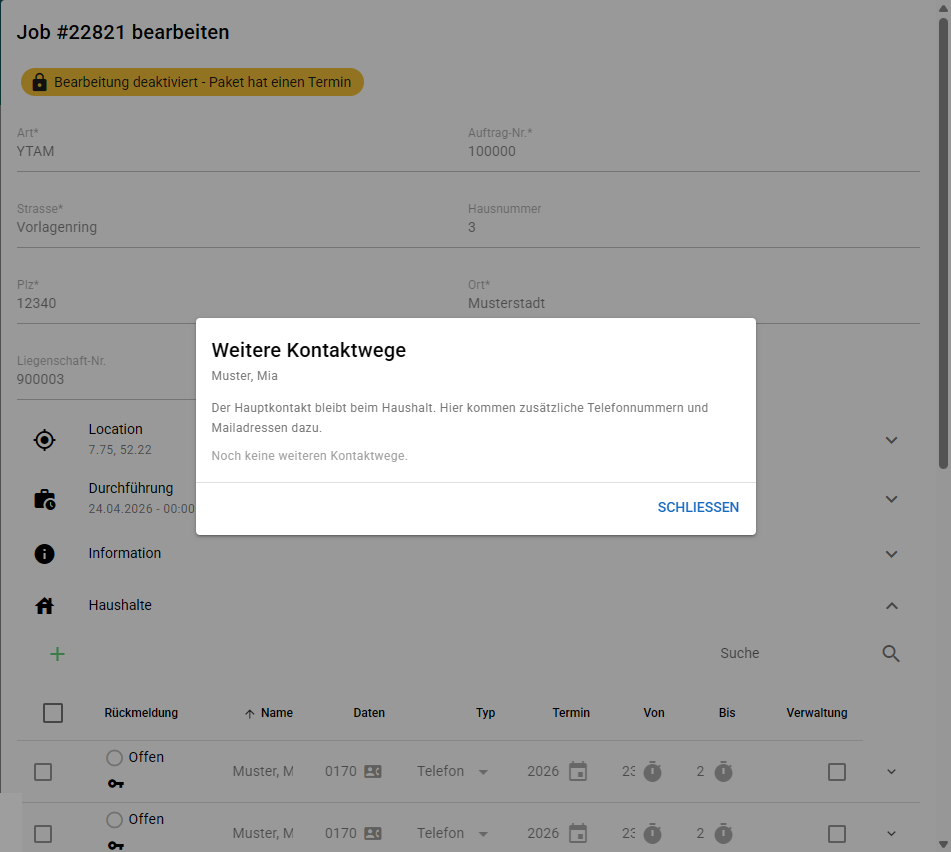Click Von timer icon in first household row
Image resolution: width=951 pixels, height=852 pixels.
coord(652,771)
